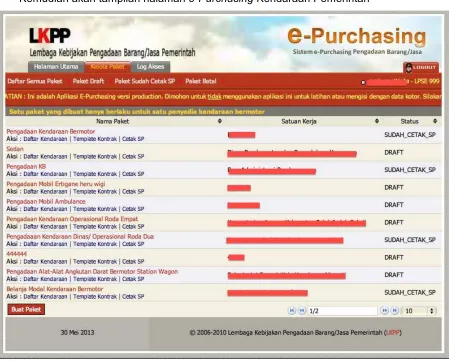
Task: Open the 444444 package link
Action: (x=17, y=254)
